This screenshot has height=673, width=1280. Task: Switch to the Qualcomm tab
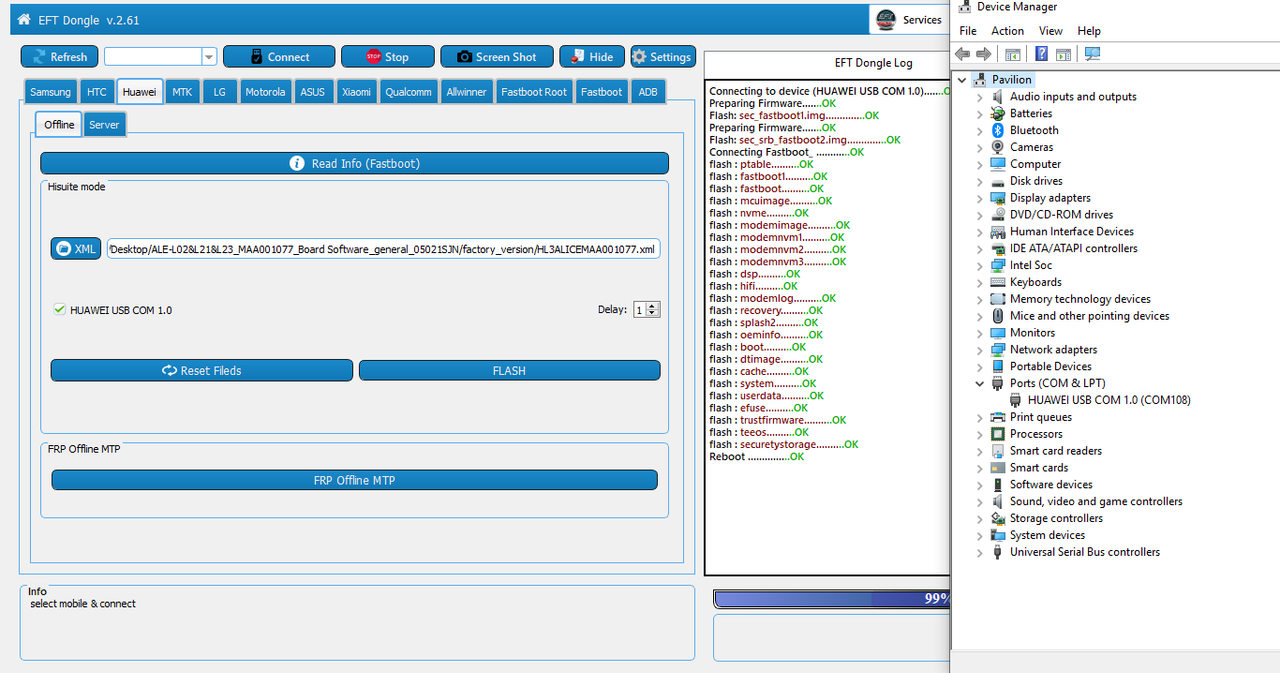[x=409, y=92]
